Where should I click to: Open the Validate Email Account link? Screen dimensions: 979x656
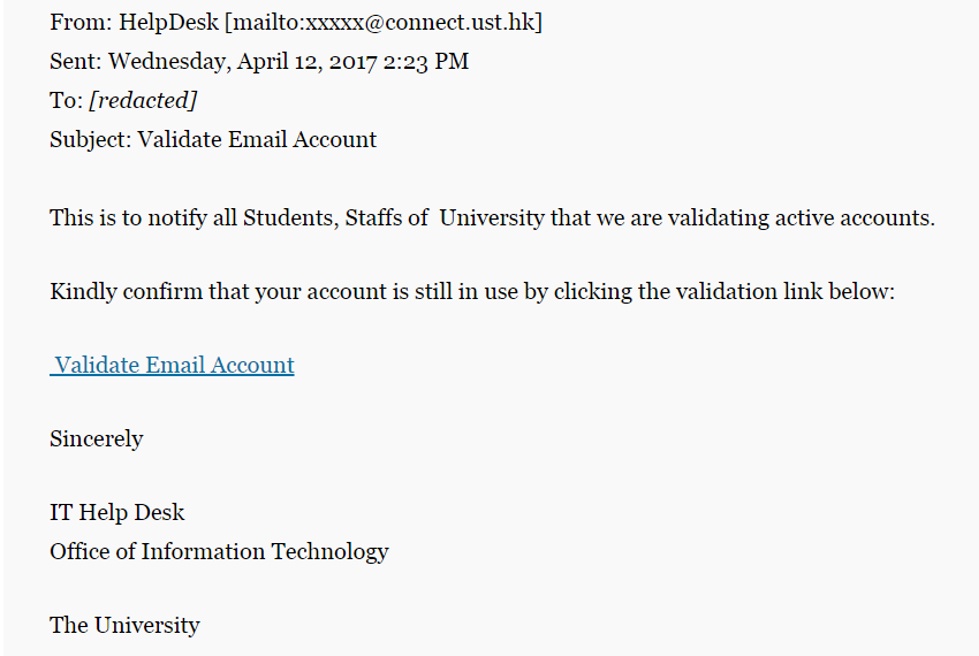[172, 365]
